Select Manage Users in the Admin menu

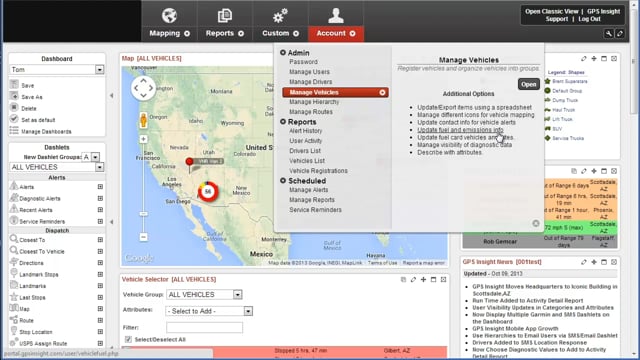click(309, 72)
